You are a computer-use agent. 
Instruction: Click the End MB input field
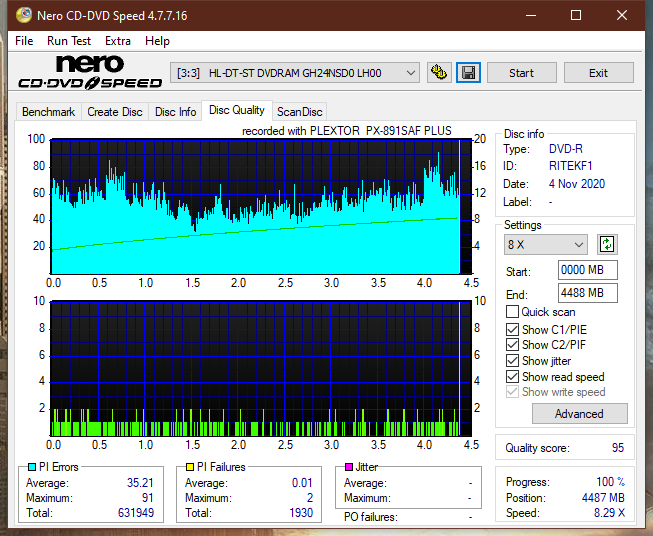click(x=587, y=293)
